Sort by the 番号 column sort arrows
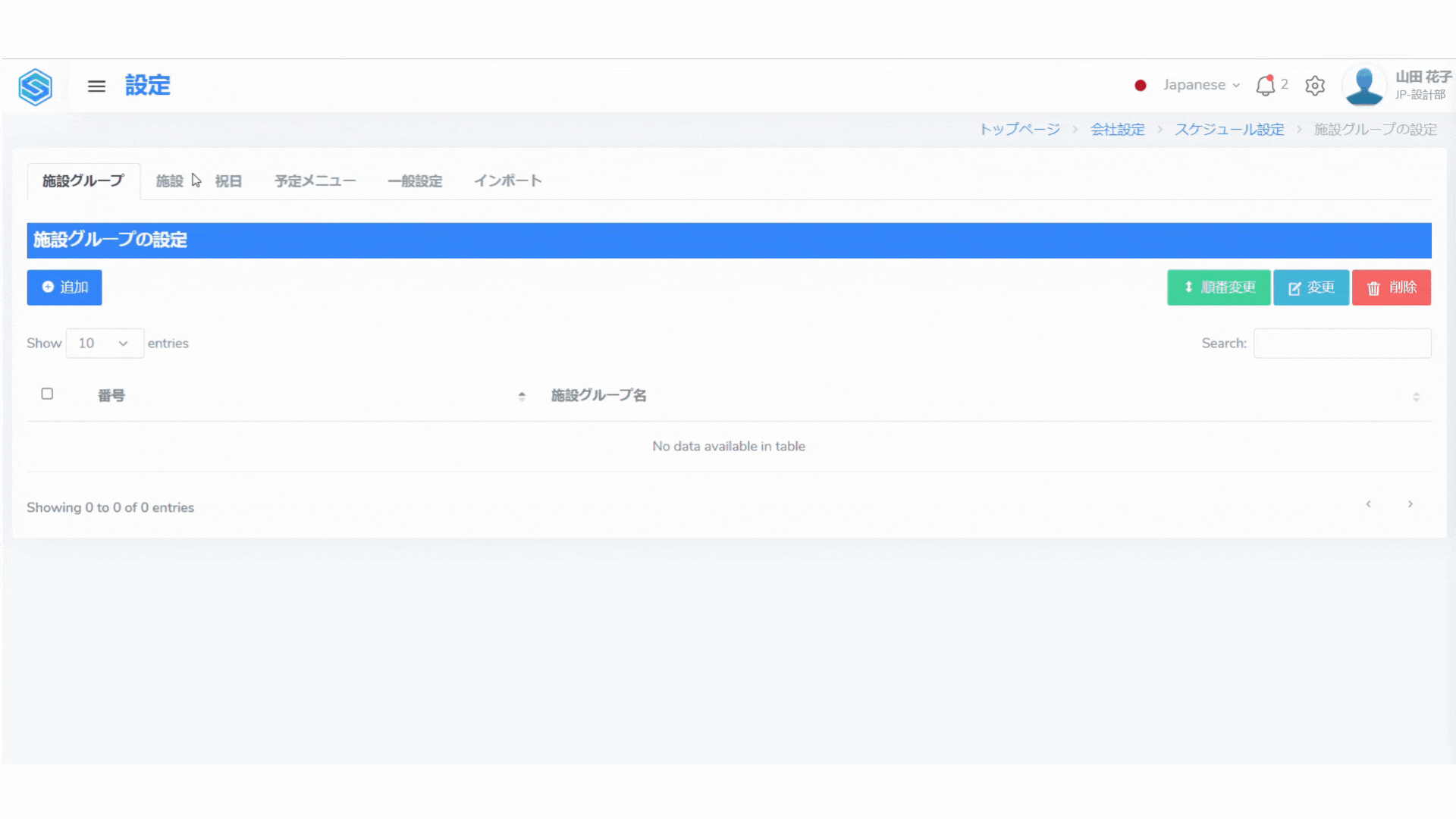1456x819 pixels. pyautogui.click(x=522, y=396)
